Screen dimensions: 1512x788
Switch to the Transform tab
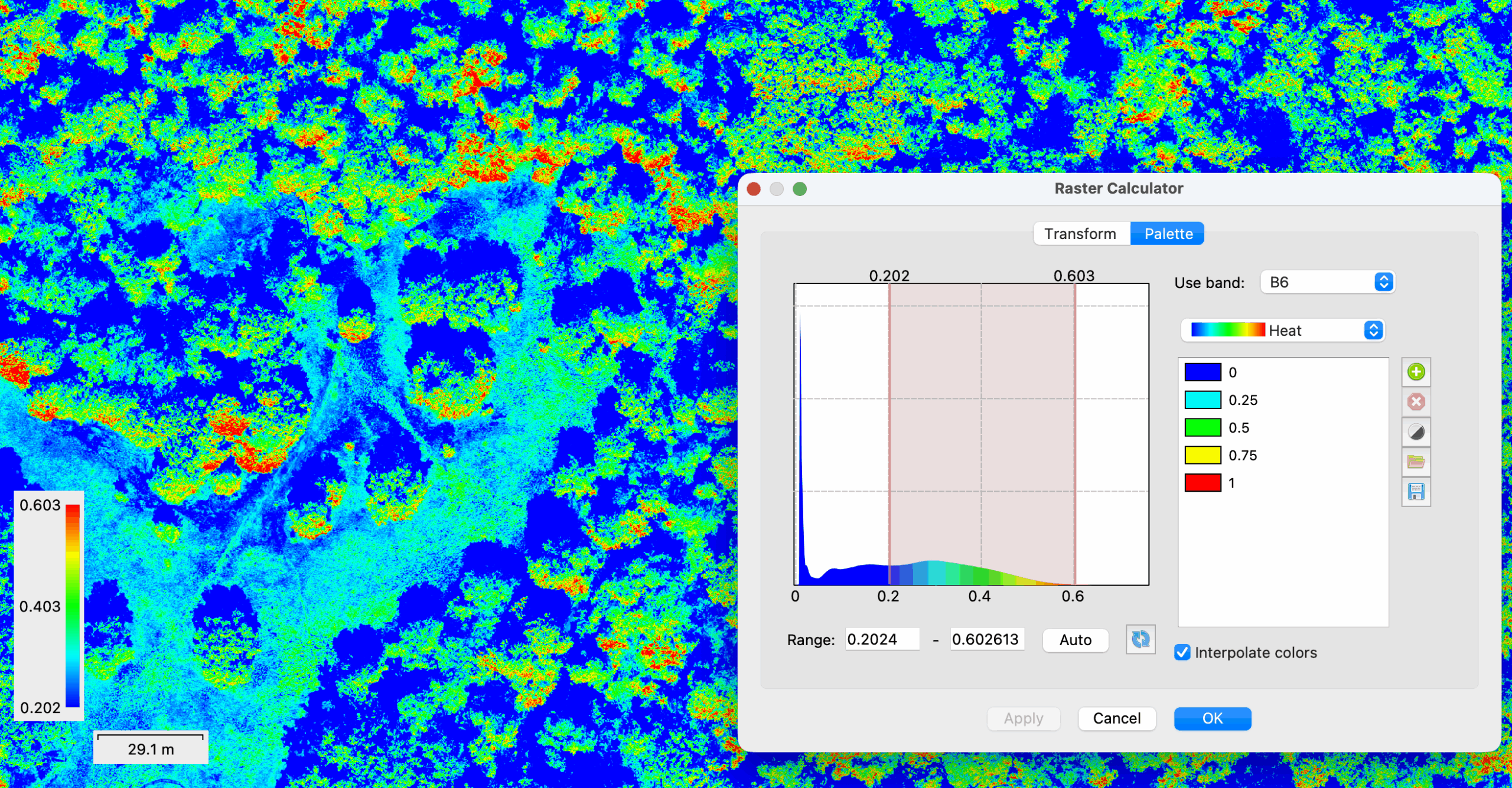[x=1080, y=234]
